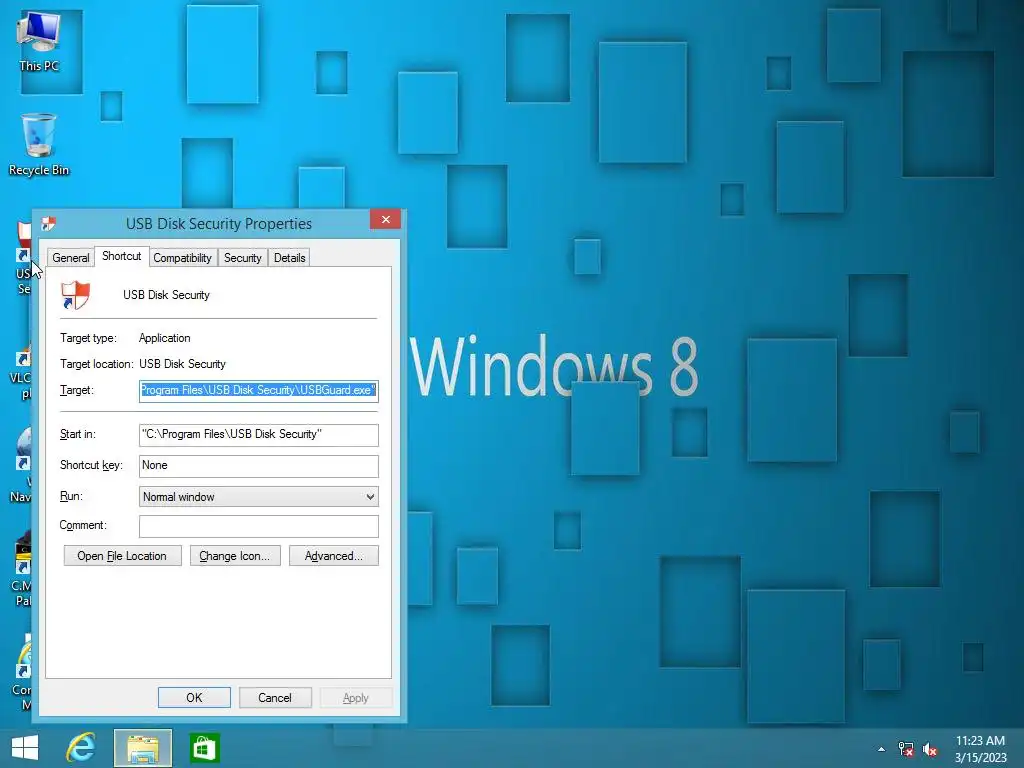Click the Target path input field
This screenshot has width=1024, height=768.
tap(259, 391)
